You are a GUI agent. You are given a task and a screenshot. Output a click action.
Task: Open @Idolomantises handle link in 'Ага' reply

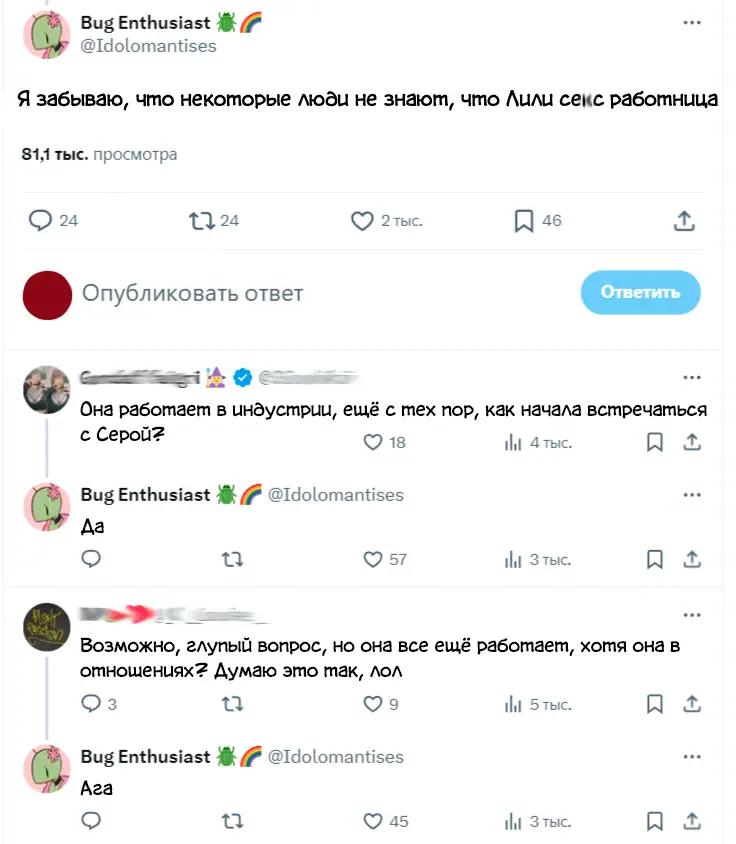point(335,757)
